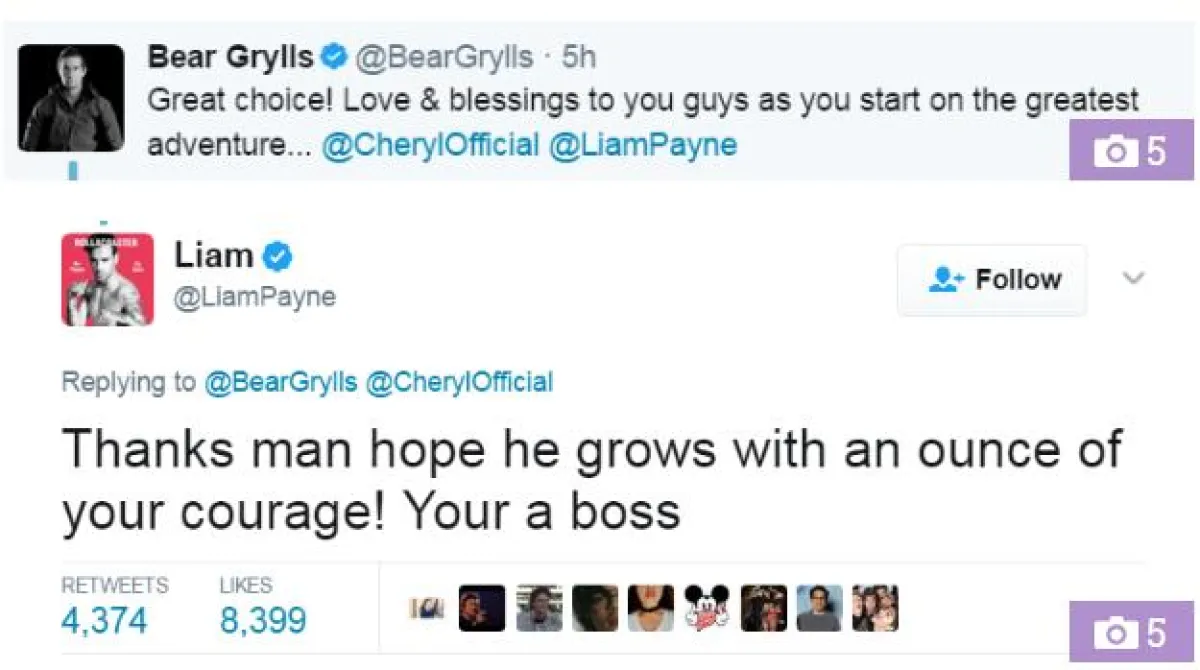Click the person-plus icon on Follow

pos(944,279)
